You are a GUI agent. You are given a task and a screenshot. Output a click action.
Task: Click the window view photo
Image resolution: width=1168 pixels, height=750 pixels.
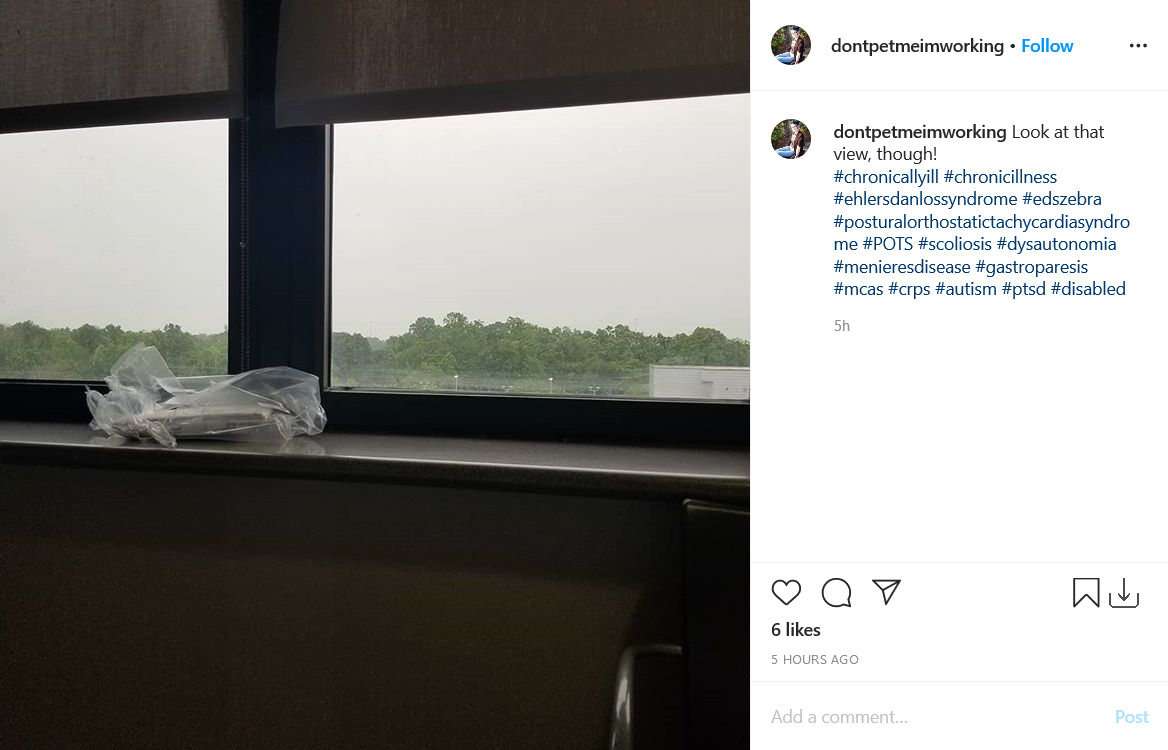375,375
